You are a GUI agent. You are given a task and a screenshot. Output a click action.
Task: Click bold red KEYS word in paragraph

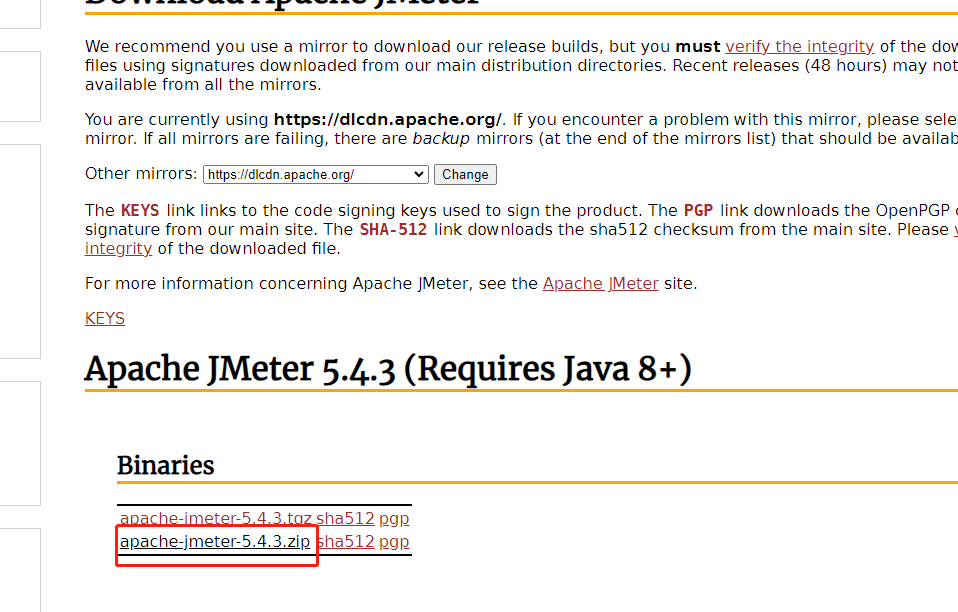tap(140, 211)
